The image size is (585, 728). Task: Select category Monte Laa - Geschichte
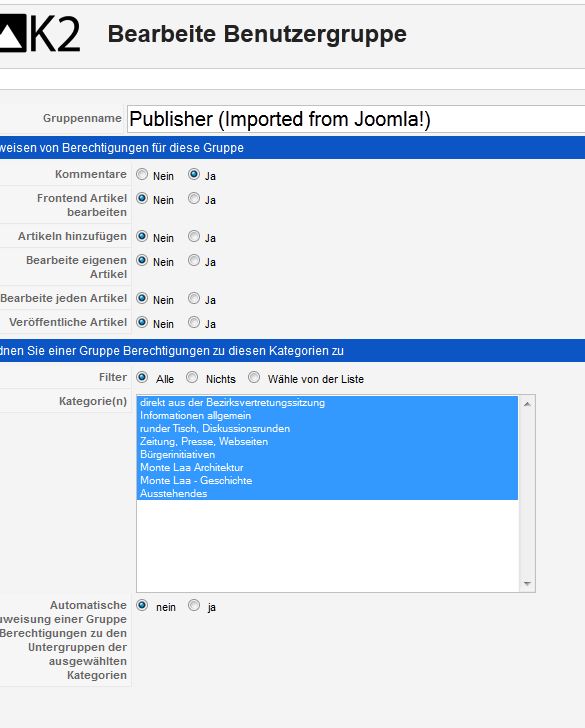tap(327, 481)
